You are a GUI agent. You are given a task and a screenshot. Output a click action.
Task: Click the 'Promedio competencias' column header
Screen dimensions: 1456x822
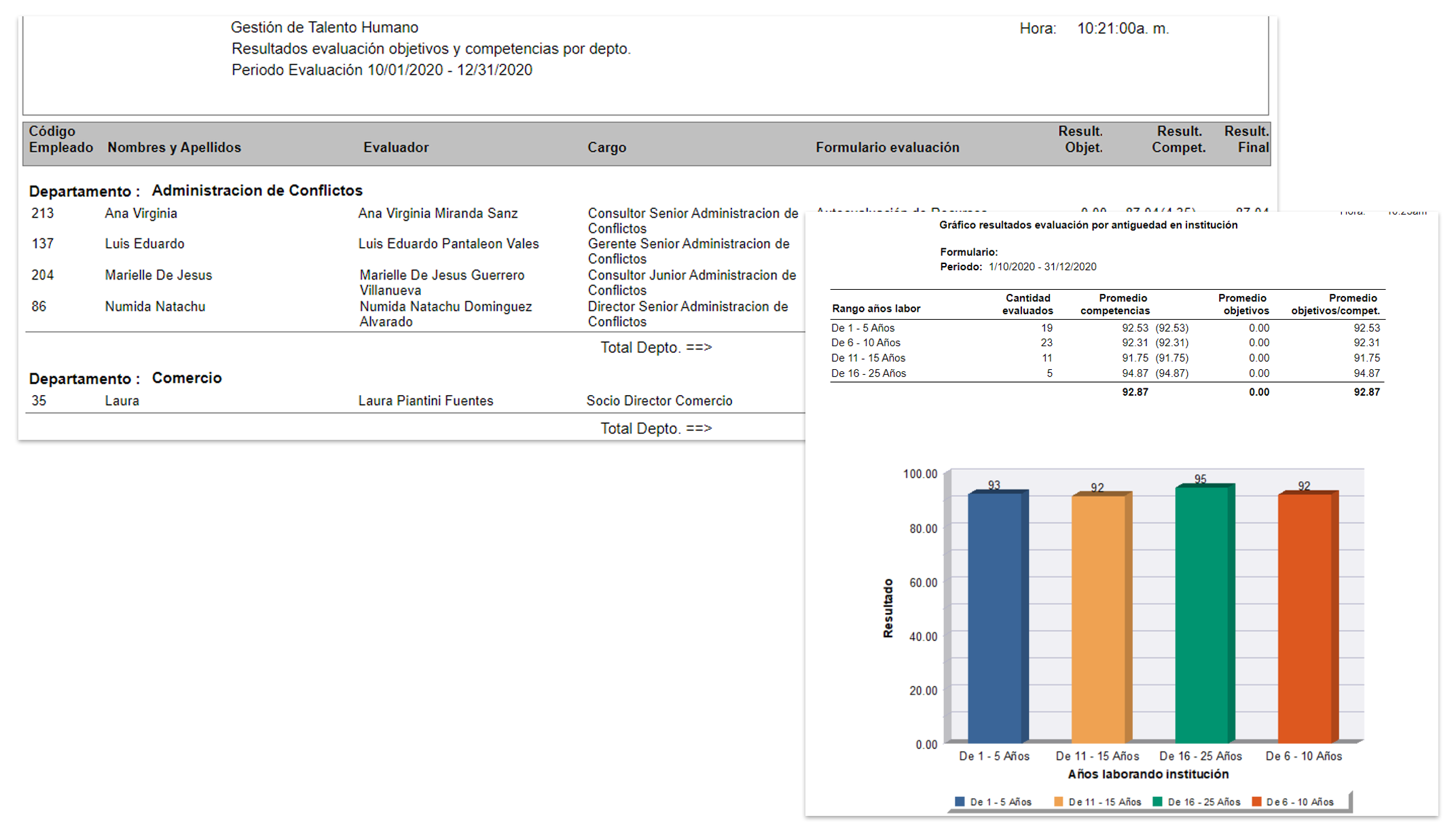1115,304
